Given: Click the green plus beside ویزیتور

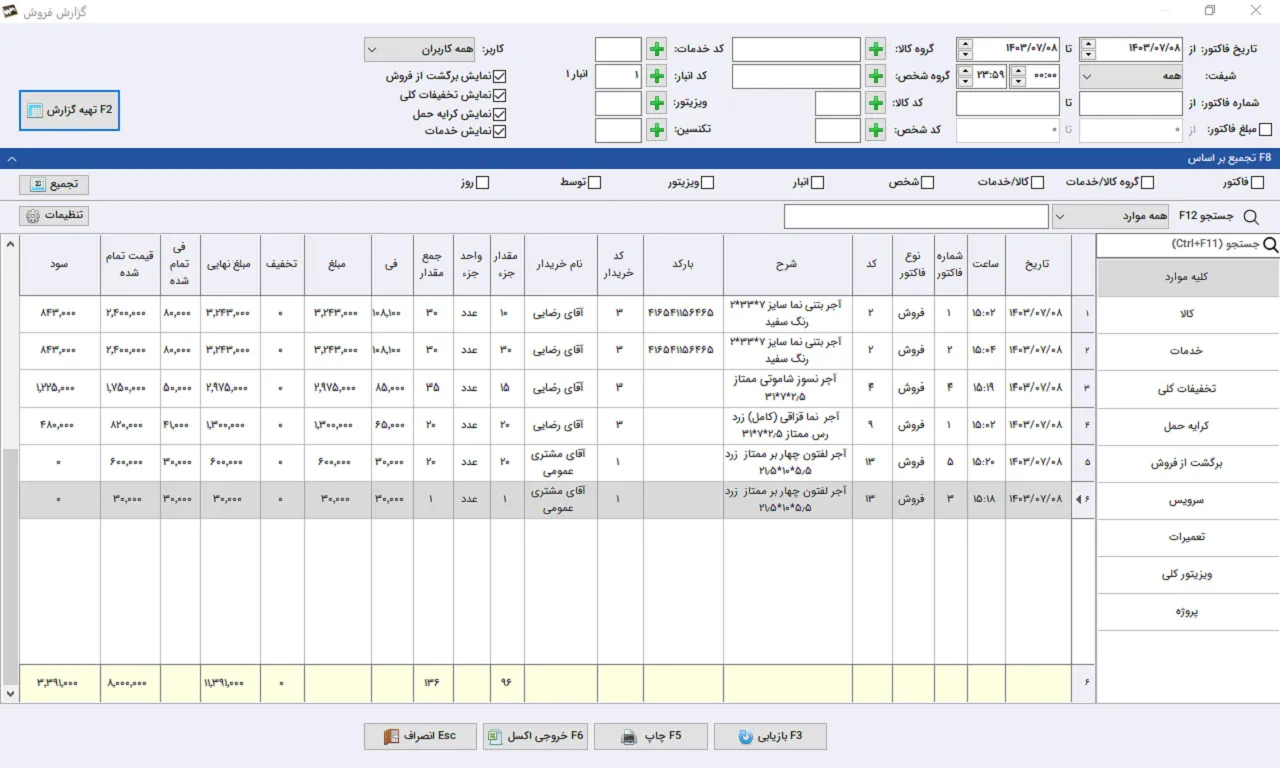Looking at the screenshot, I should pos(656,103).
